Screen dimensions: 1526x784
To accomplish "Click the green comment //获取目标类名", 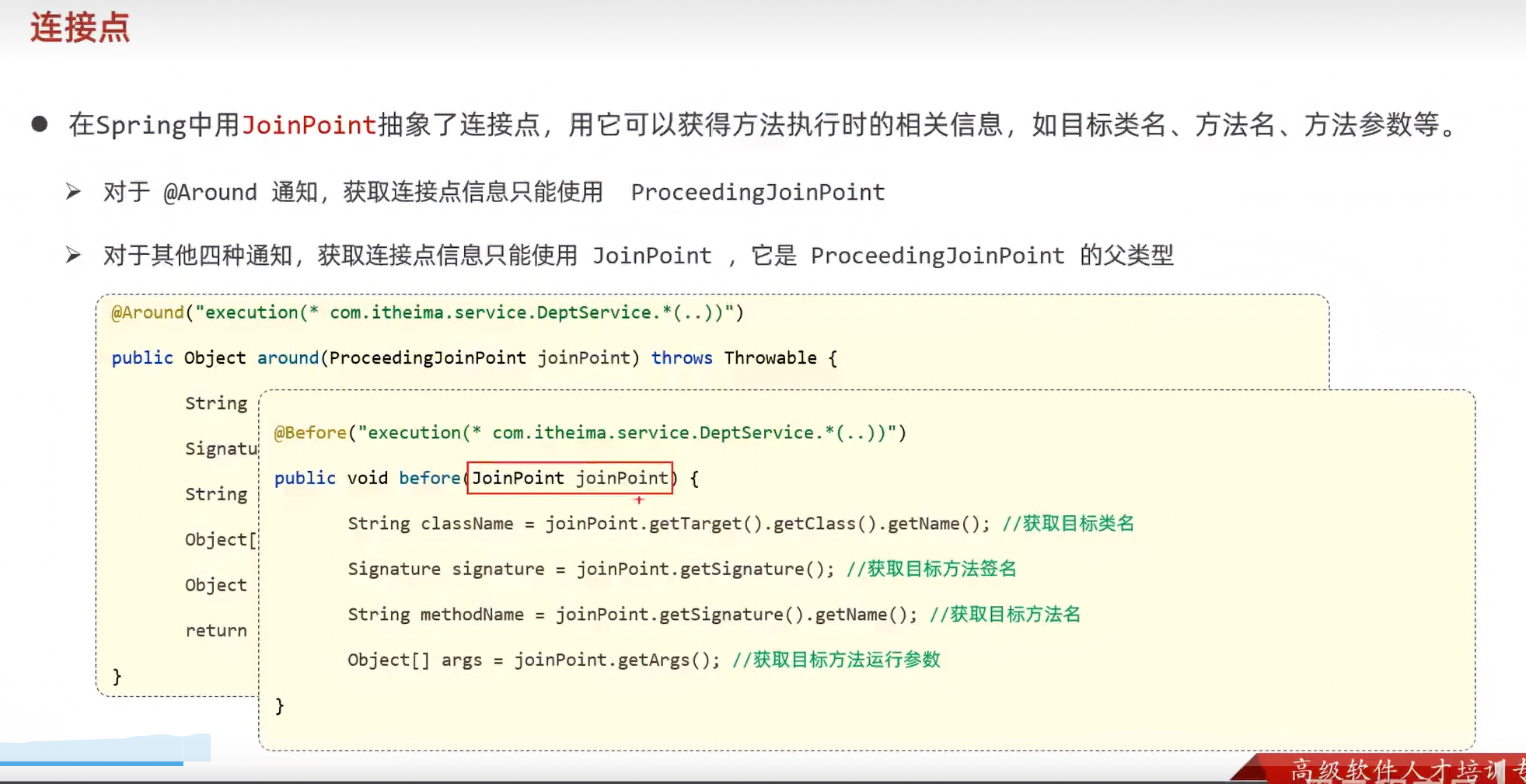I will 1069,523.
